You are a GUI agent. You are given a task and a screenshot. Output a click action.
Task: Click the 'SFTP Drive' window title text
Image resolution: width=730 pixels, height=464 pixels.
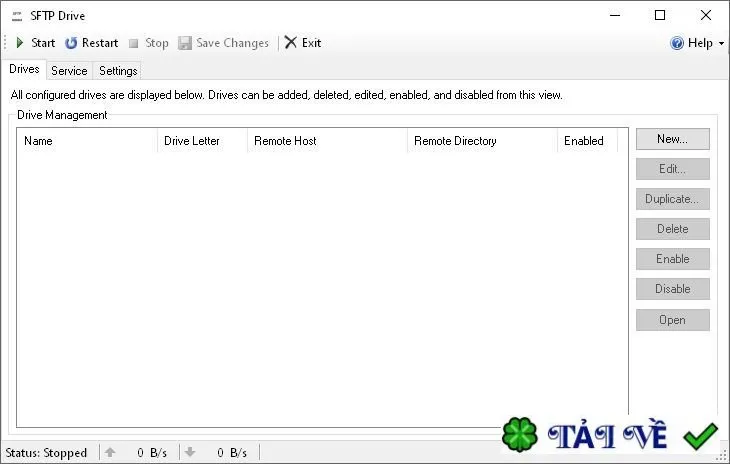pyautogui.click(x=58, y=16)
